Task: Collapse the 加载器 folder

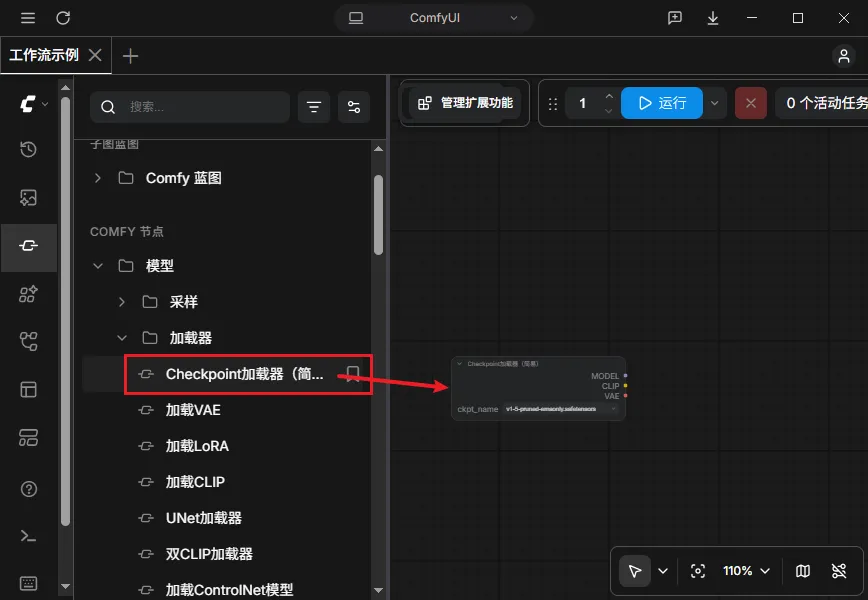Action: tap(122, 338)
